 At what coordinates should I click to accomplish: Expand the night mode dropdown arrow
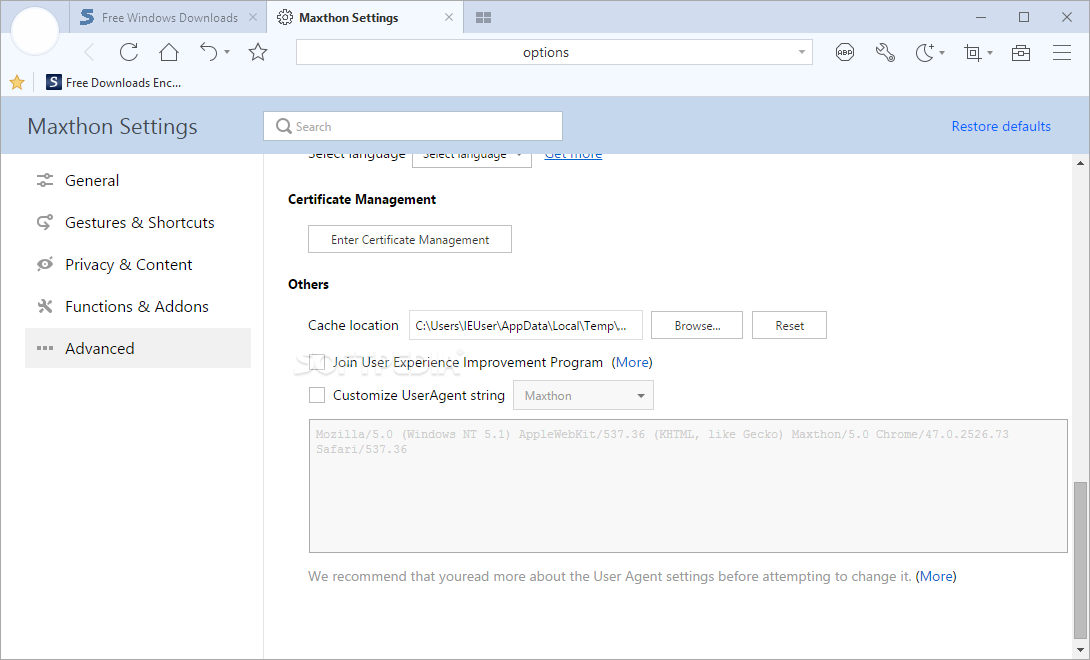point(942,53)
